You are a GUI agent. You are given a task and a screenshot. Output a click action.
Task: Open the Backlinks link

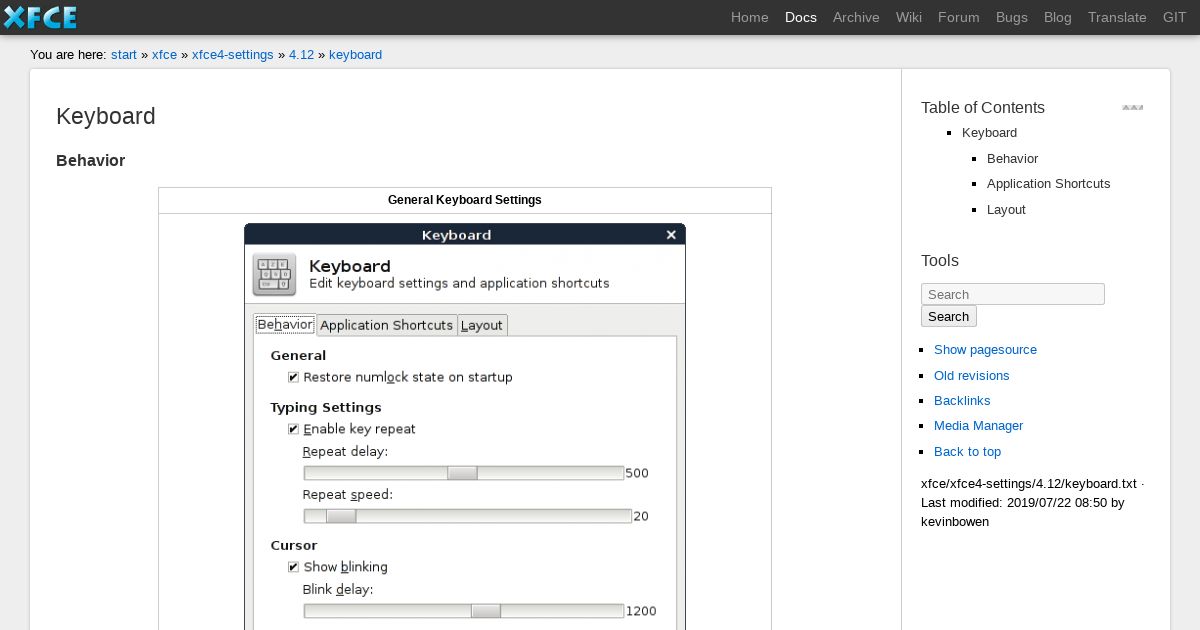[962, 401]
